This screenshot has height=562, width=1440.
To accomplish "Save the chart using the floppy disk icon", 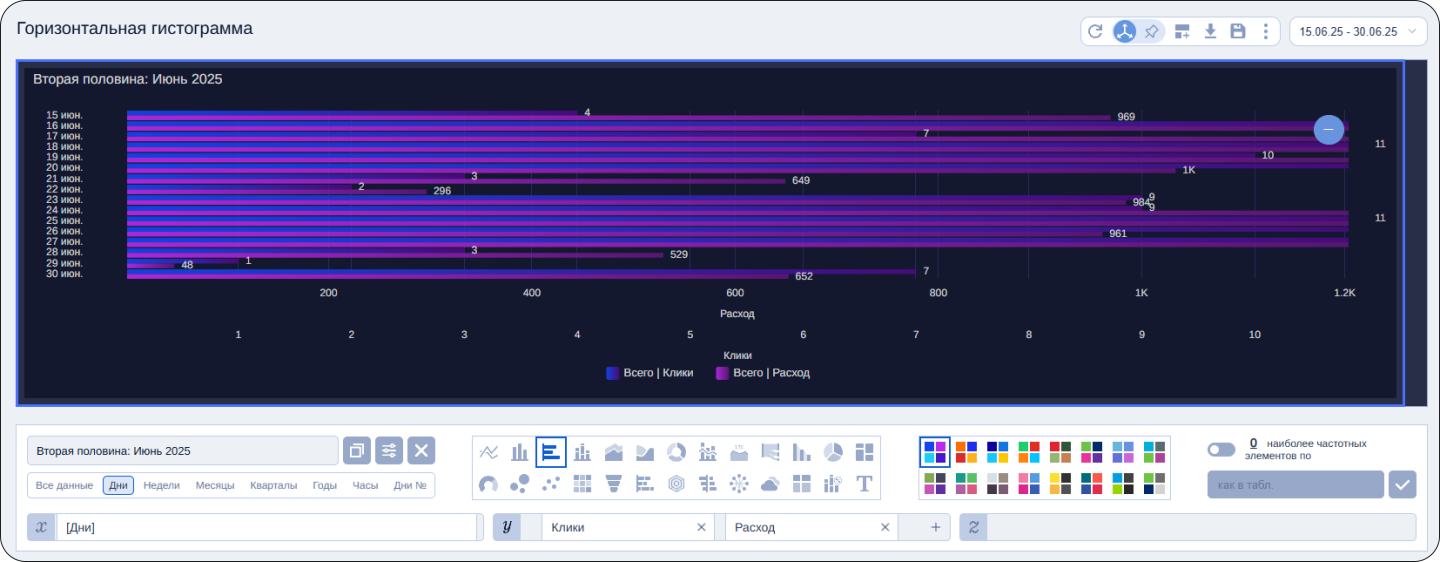I will tap(1238, 31).
